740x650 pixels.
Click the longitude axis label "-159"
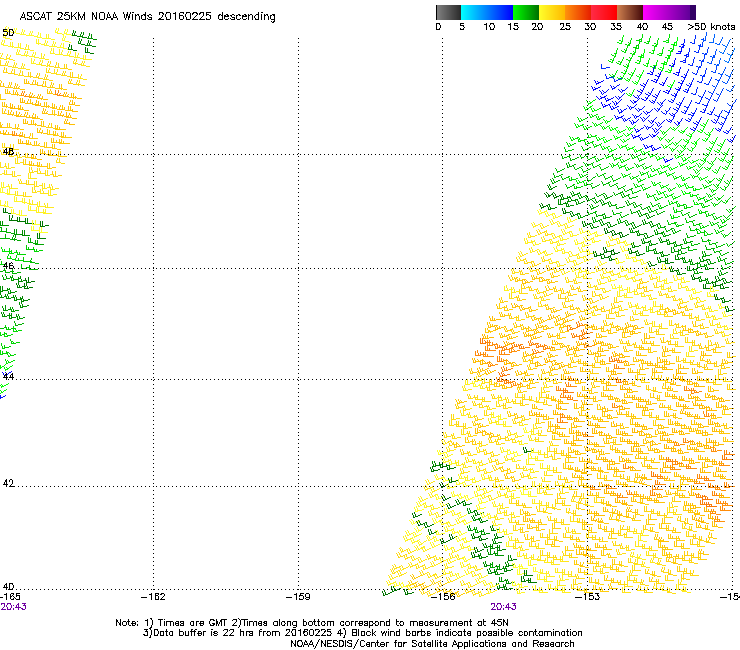click(x=298, y=597)
